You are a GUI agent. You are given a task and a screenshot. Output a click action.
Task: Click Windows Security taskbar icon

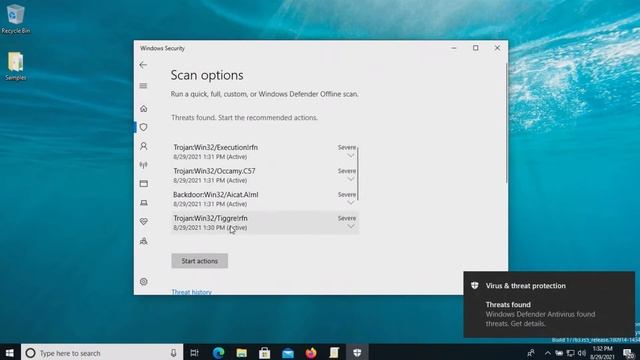pos(357,353)
